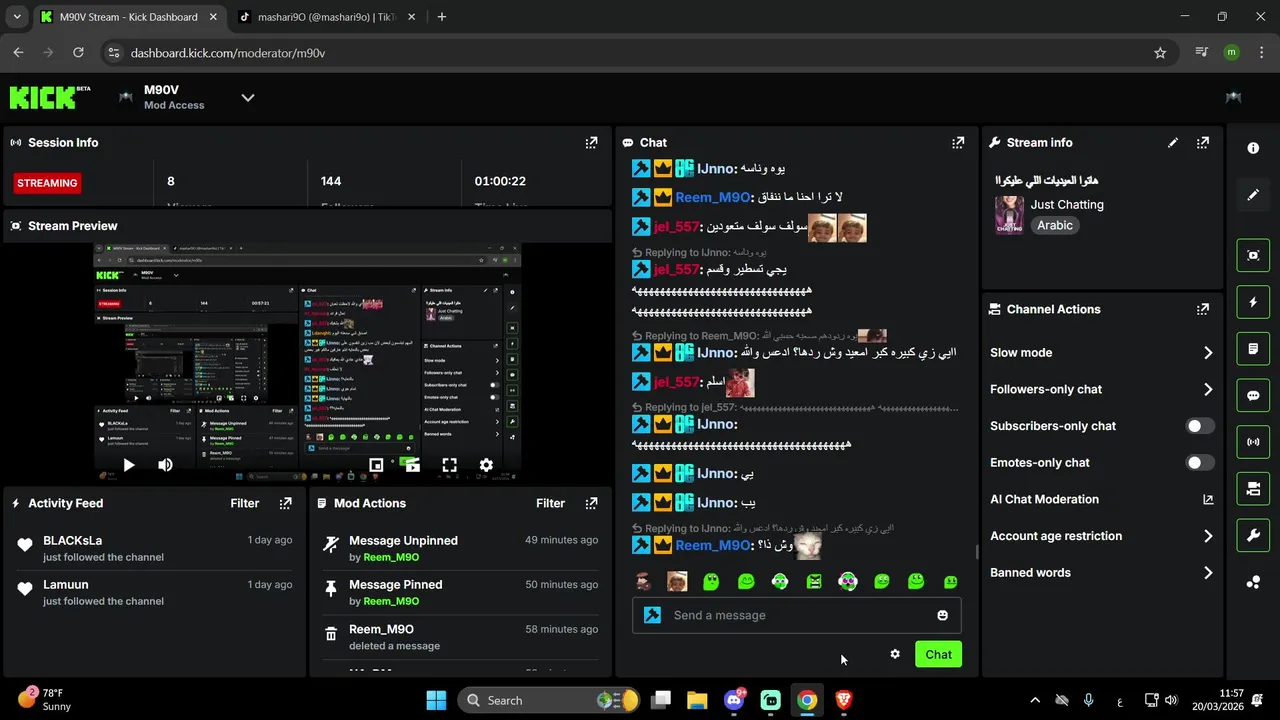Enable theater mode in stream preview
1280x720 pixels.
[x=412, y=465]
